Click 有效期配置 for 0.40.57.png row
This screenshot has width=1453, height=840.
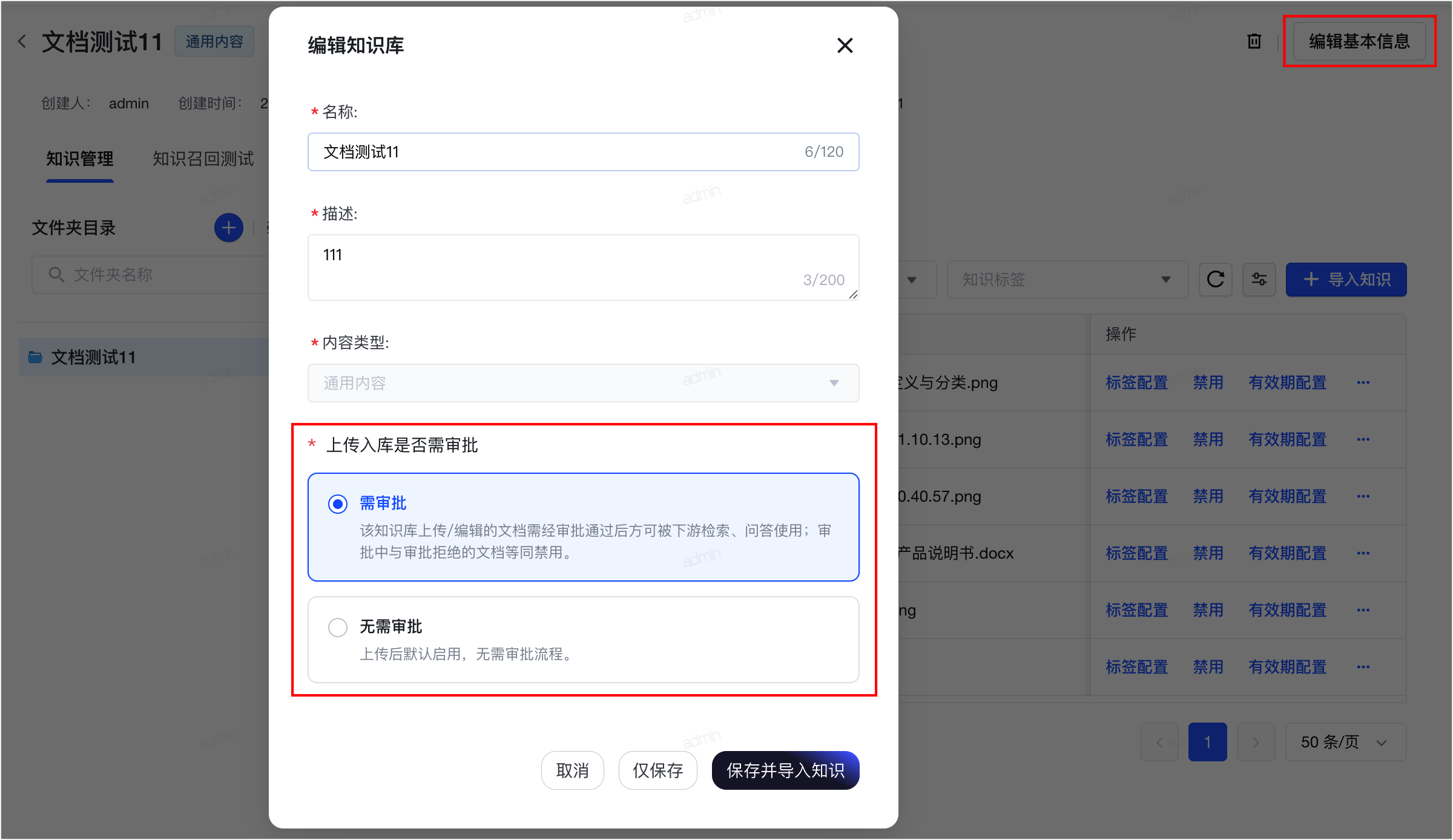[x=1287, y=496]
